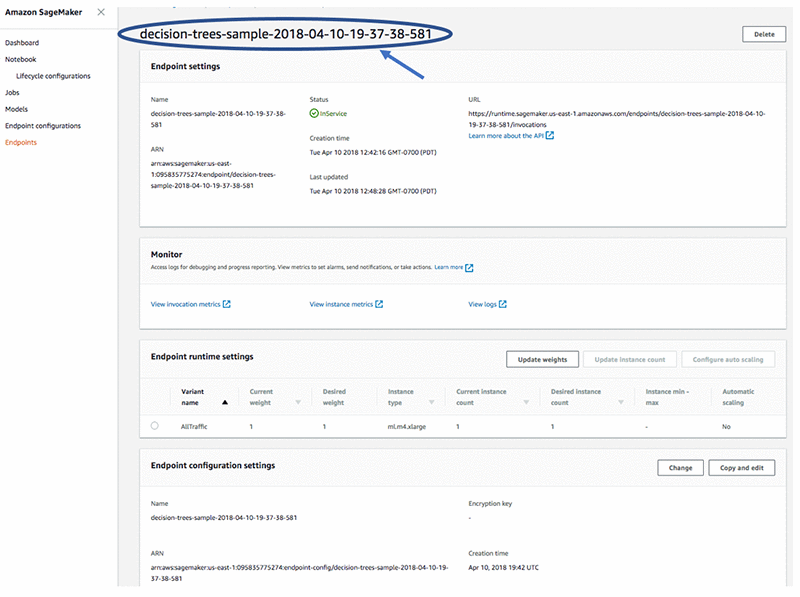Open Learn more about the API link

click(x=506, y=136)
